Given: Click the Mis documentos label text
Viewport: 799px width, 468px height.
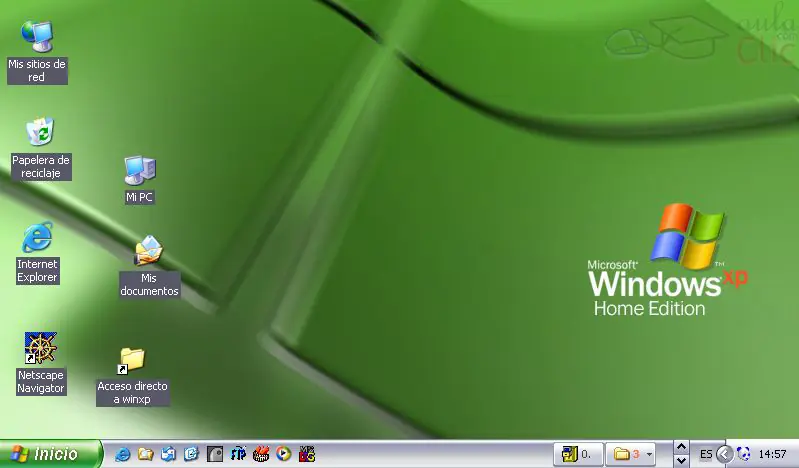Looking at the screenshot, I should pos(149,284).
